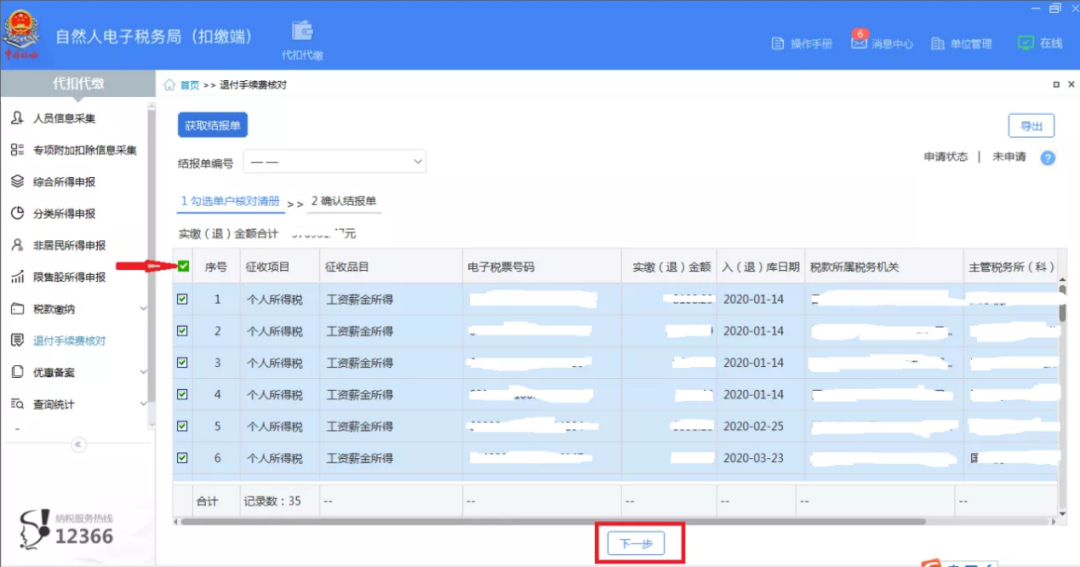This screenshot has height=567, width=1080.
Task: Click the 入(退)库日期 column header
Action: [x=760, y=267]
